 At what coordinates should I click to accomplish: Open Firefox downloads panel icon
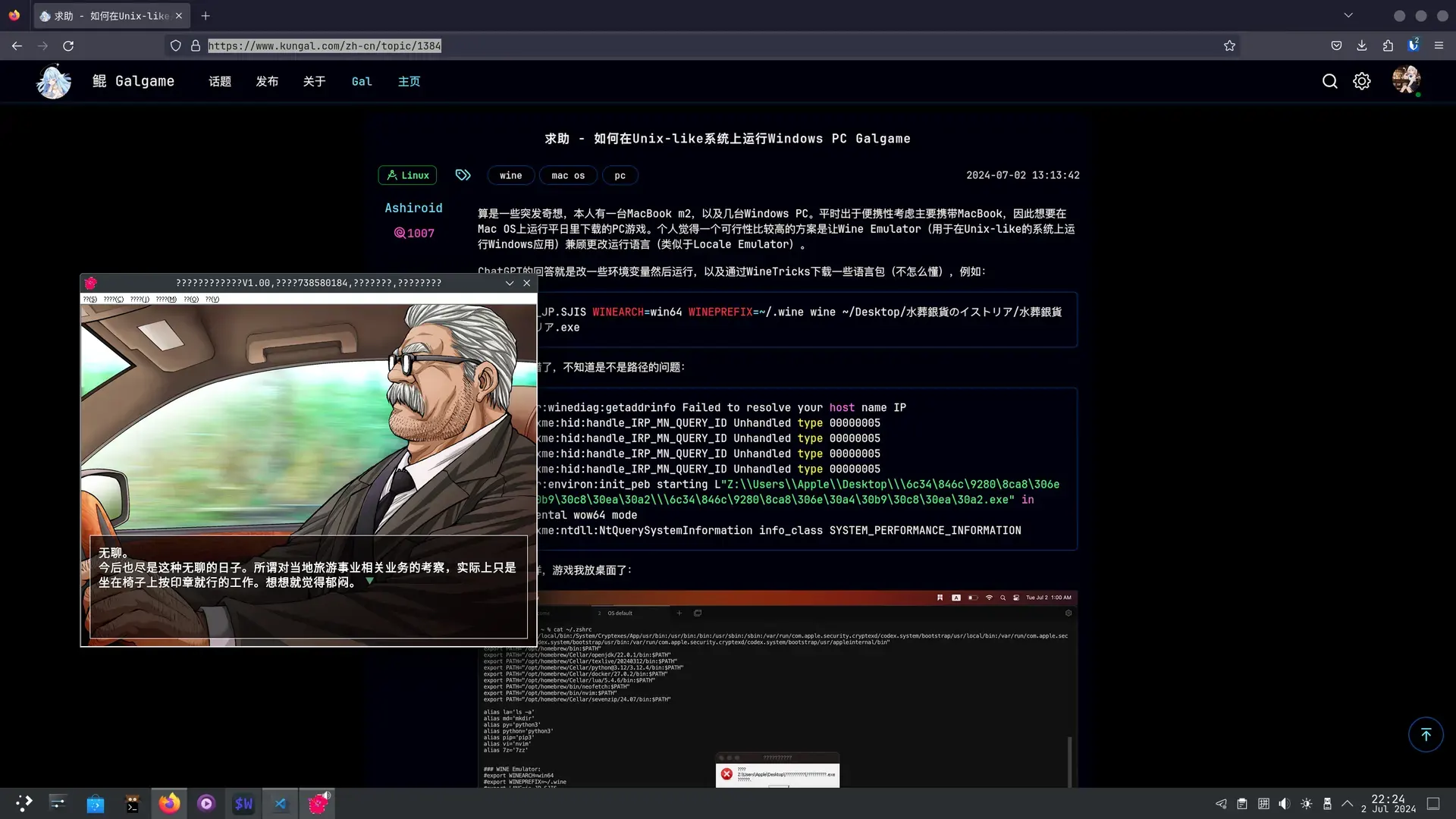[1362, 45]
